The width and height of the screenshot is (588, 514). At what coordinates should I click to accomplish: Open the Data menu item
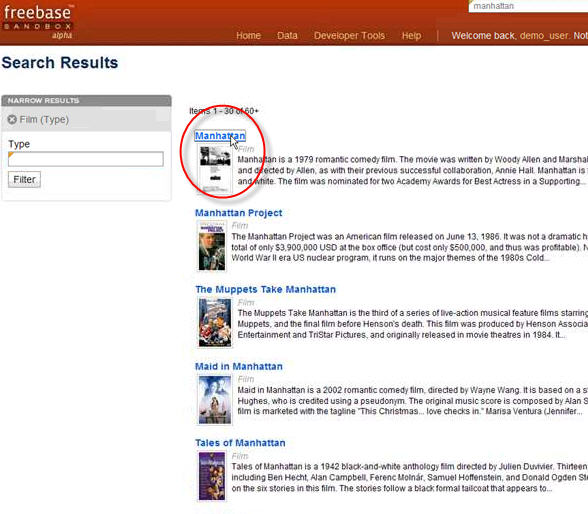click(287, 36)
